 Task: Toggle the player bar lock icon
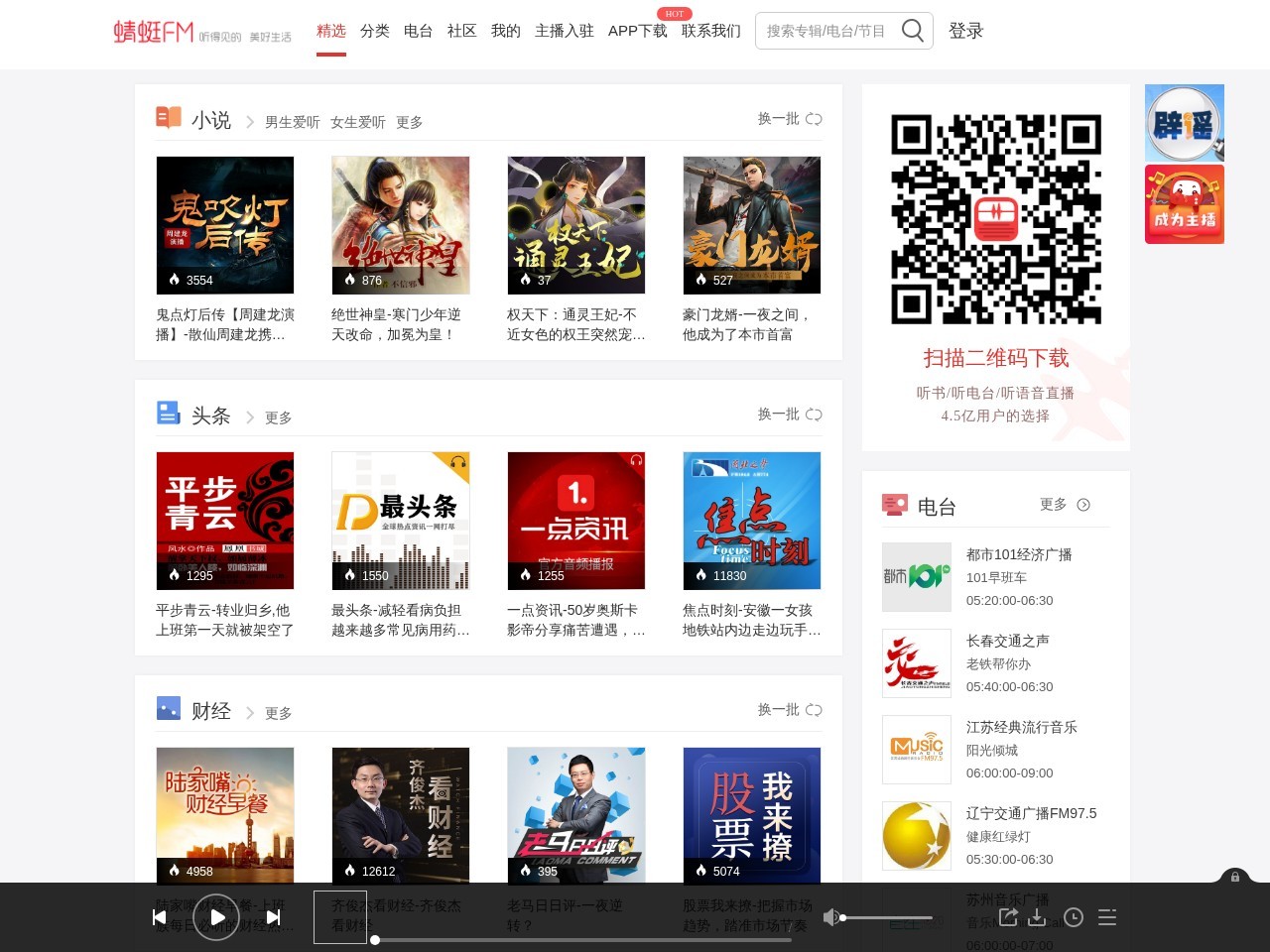tap(1235, 877)
